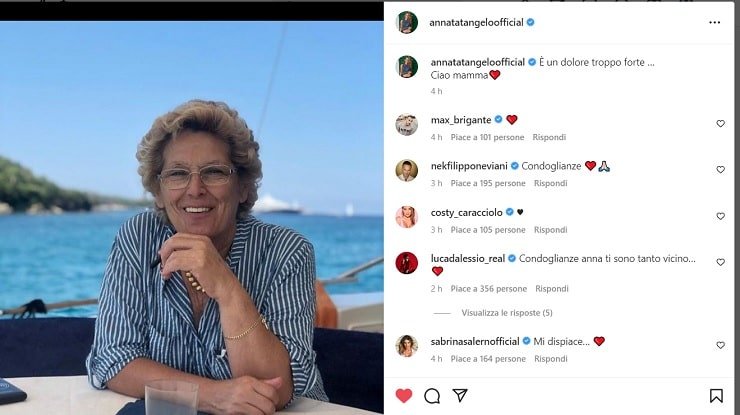Open the comment speech bubble icon

coord(432,396)
